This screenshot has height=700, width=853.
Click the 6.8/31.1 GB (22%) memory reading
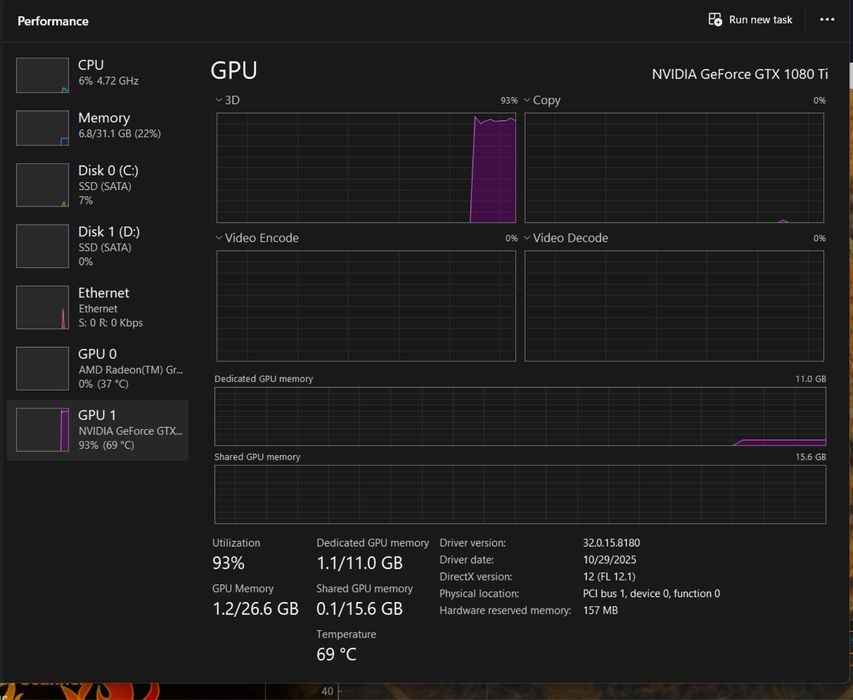point(119,134)
